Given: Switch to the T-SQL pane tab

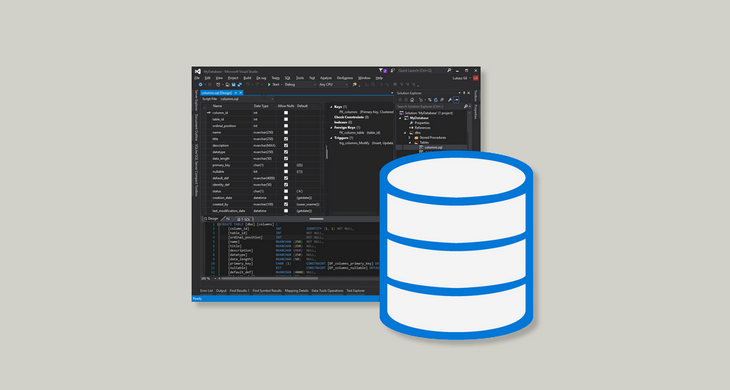Looking at the screenshot, I should (x=244, y=219).
